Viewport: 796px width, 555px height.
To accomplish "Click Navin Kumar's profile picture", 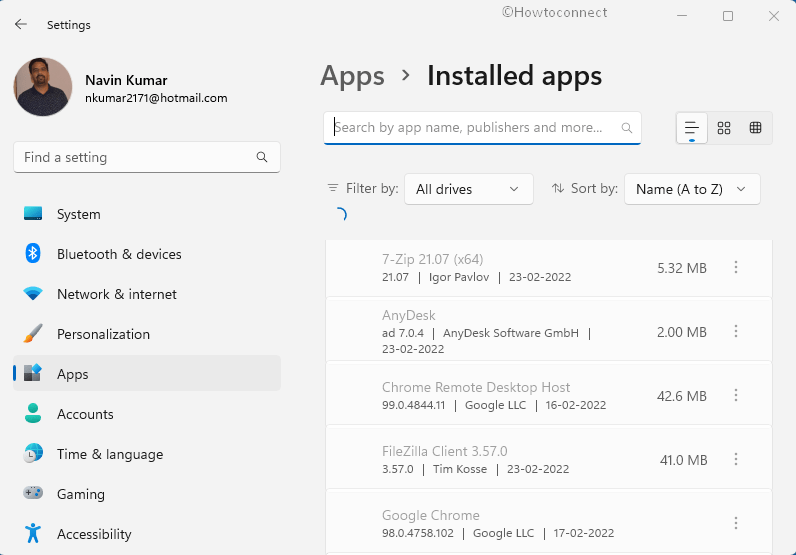I will [43, 87].
